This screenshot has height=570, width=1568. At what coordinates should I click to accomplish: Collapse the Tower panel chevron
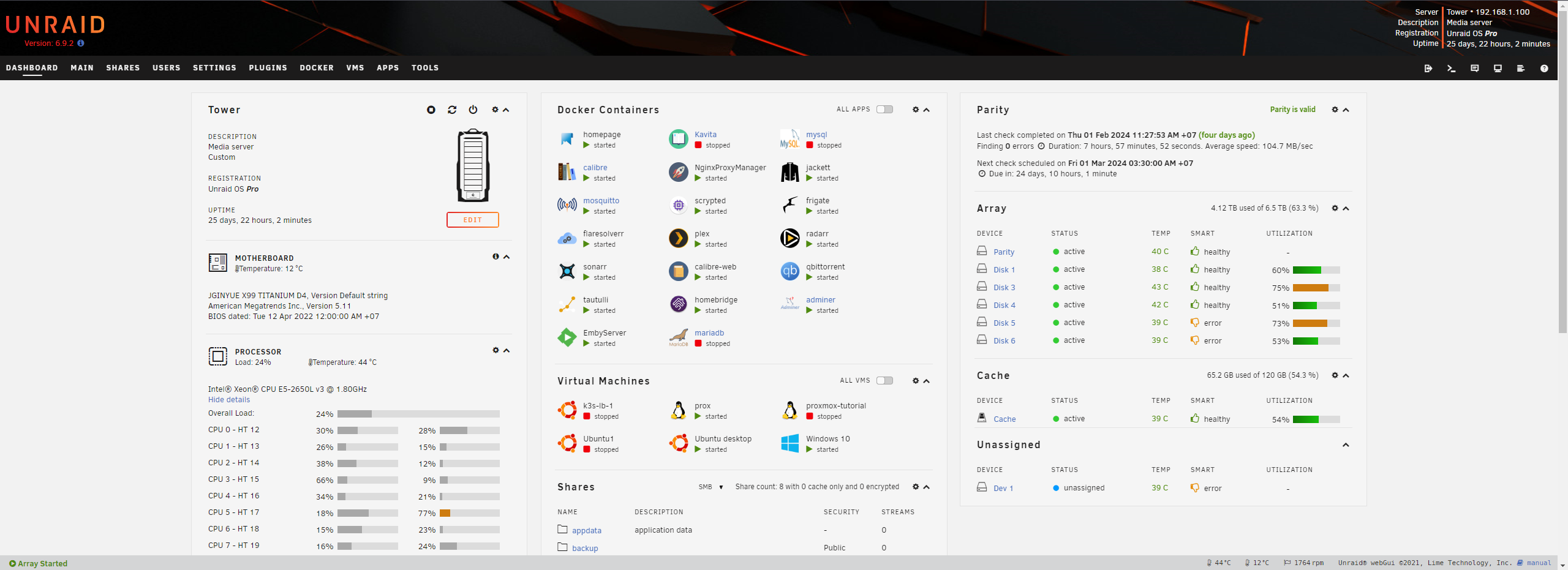coord(507,110)
